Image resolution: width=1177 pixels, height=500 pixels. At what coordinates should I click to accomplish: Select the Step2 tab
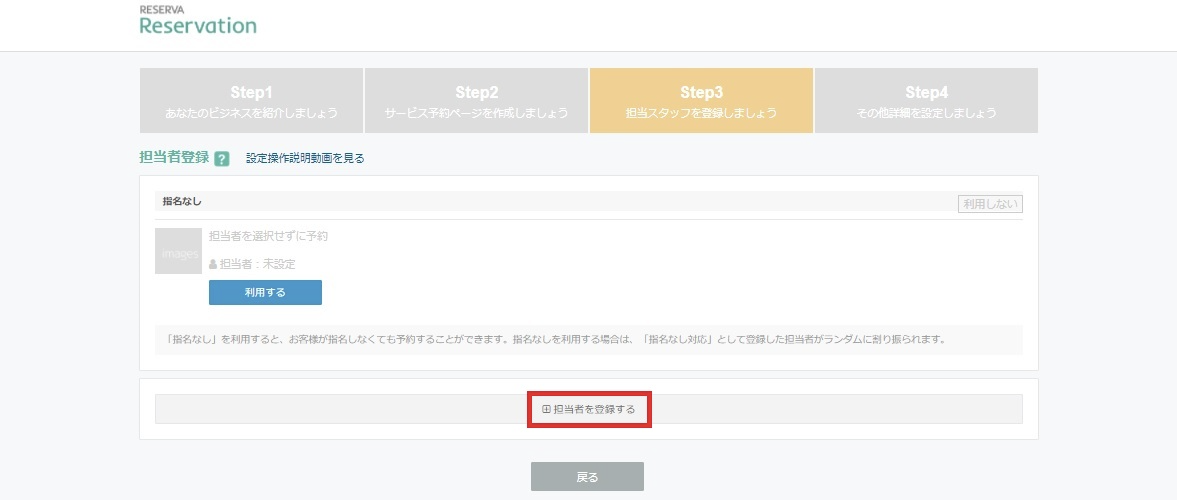(477, 101)
